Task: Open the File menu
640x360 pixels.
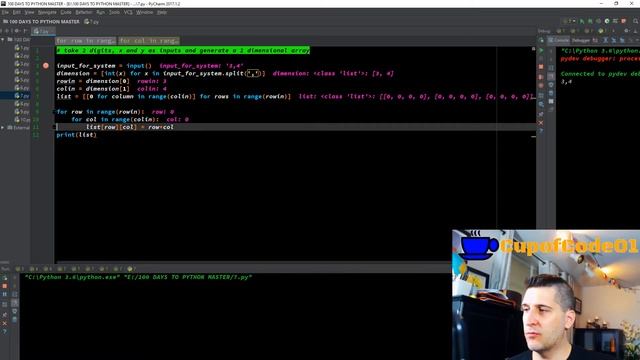Action: tap(5, 12)
